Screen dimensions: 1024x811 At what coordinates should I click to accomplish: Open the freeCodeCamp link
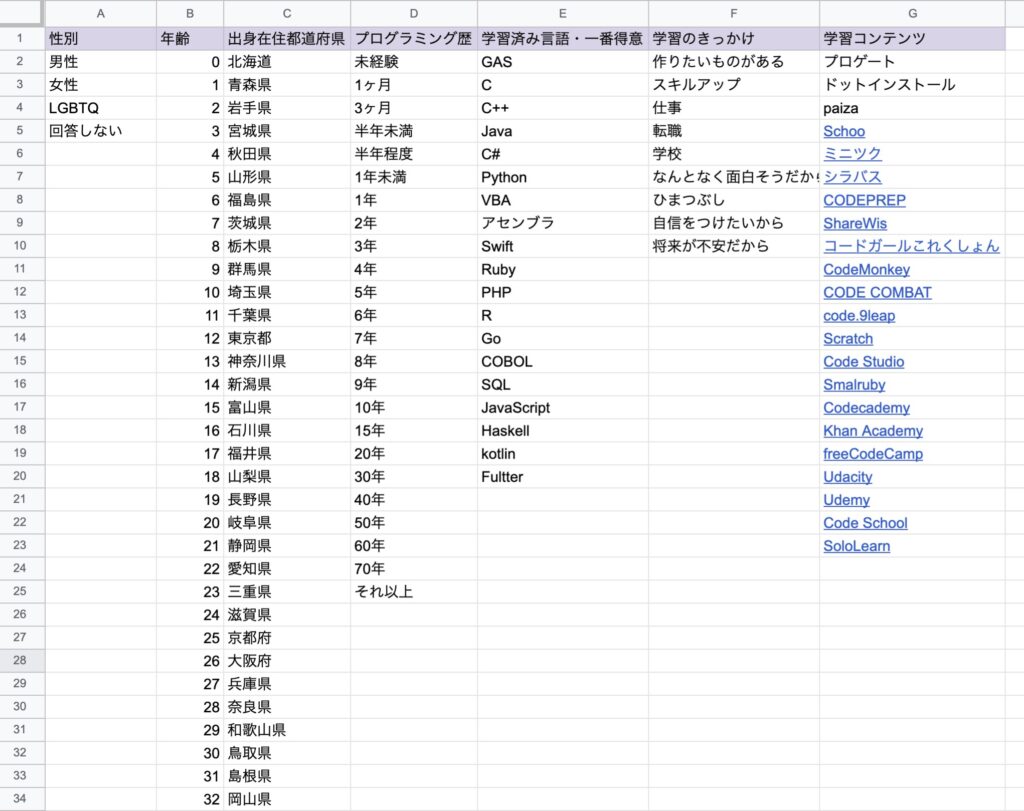[x=872, y=454]
